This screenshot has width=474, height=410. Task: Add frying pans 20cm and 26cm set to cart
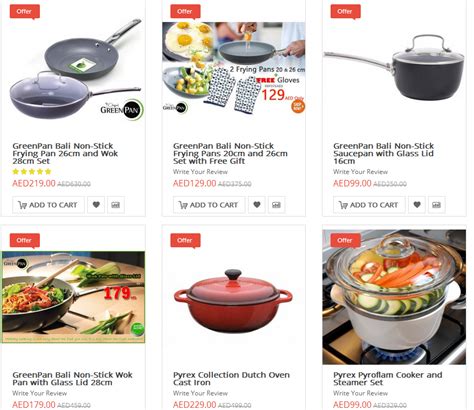pos(209,205)
